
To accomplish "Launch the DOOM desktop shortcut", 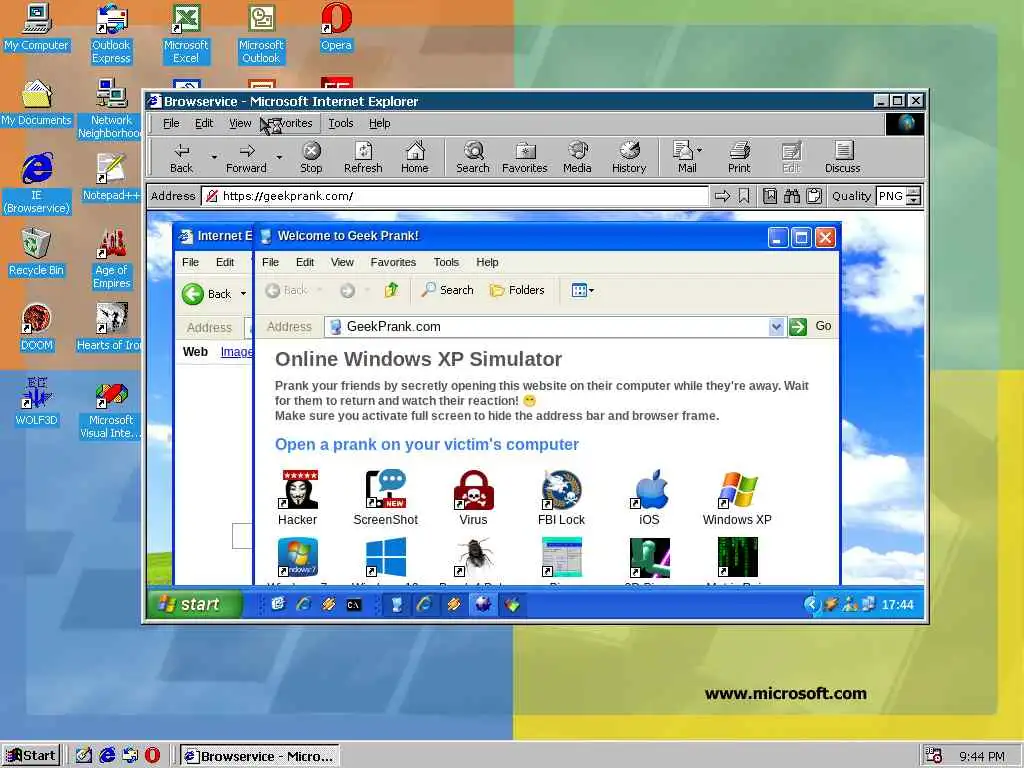I will [37, 328].
